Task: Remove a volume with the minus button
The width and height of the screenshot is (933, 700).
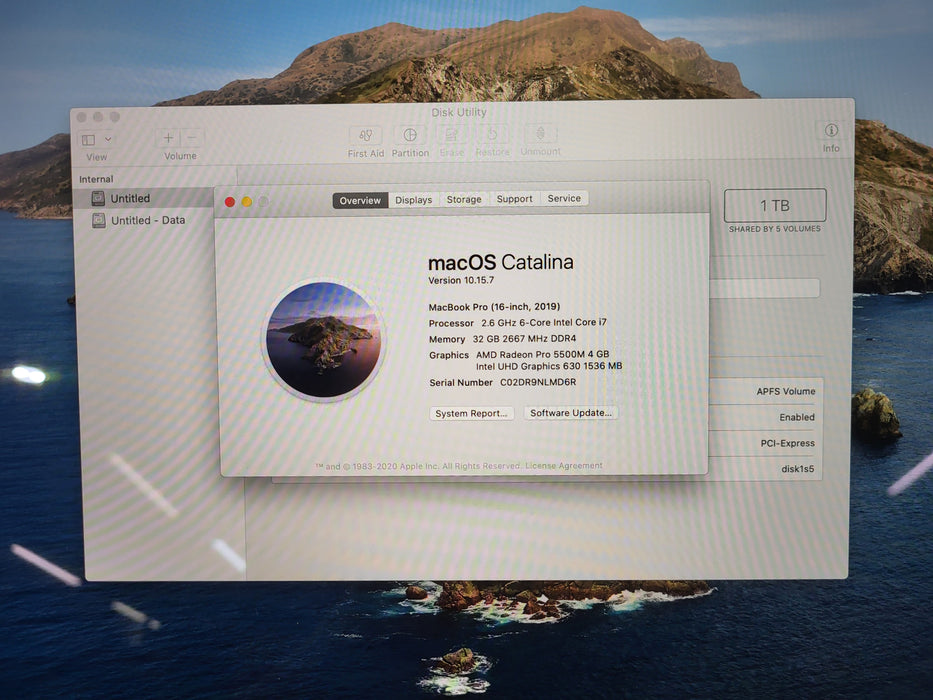Action: click(x=192, y=138)
